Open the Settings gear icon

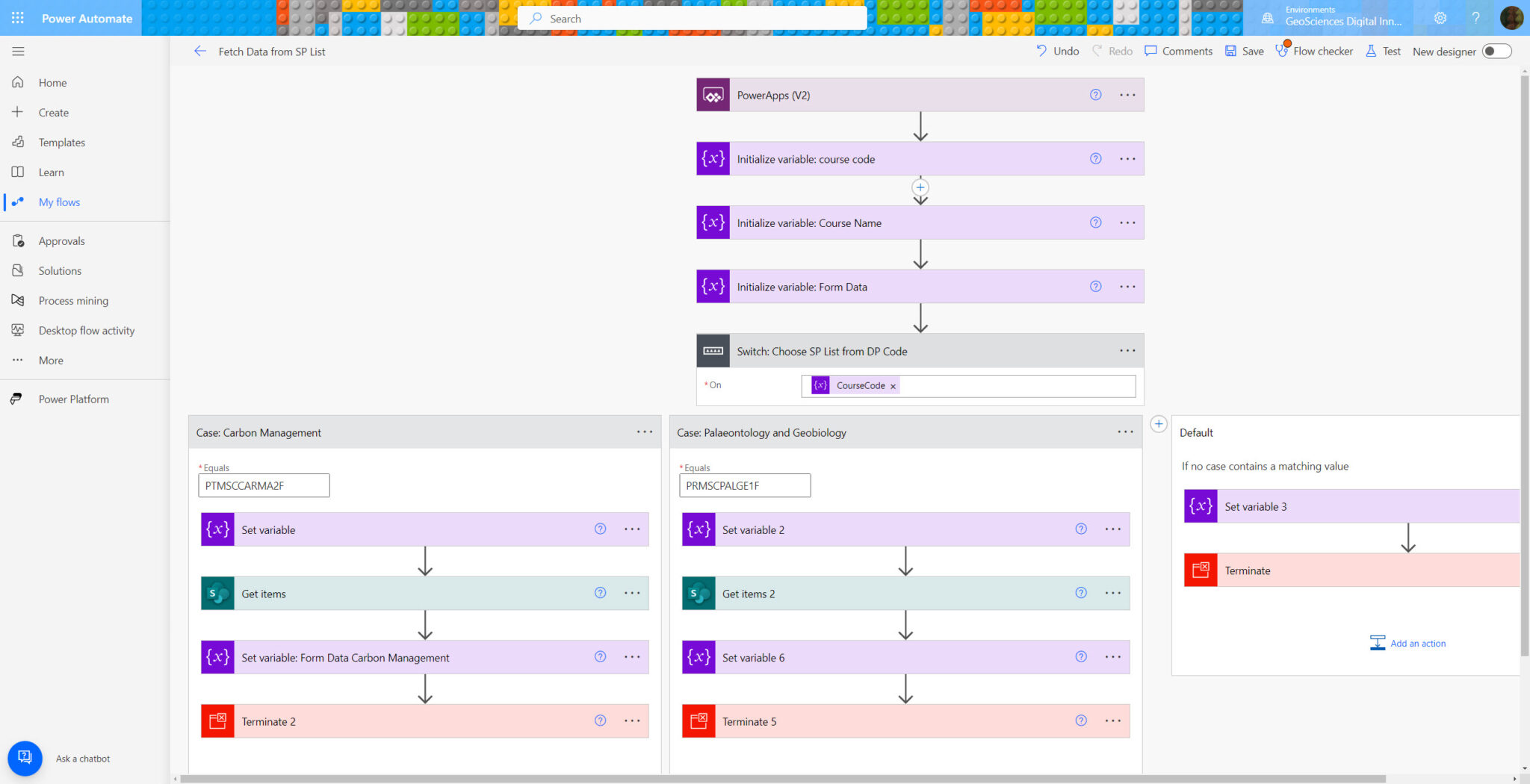[x=1439, y=18]
